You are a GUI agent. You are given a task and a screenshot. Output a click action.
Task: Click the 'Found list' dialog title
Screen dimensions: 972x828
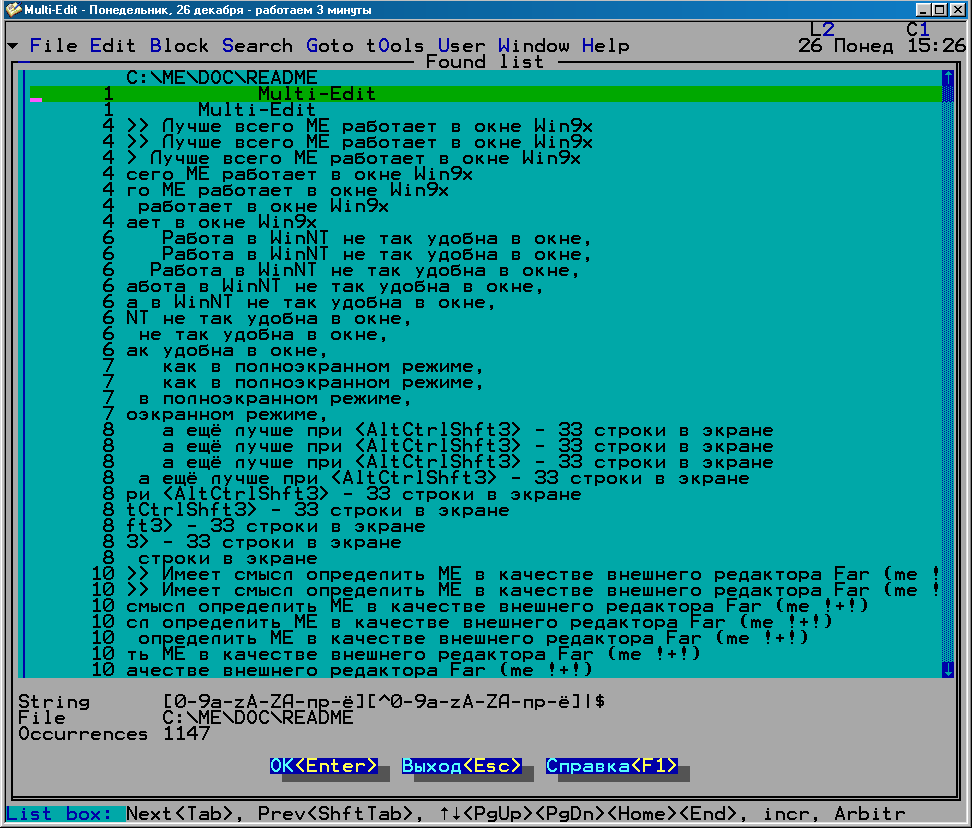pyautogui.click(x=484, y=62)
